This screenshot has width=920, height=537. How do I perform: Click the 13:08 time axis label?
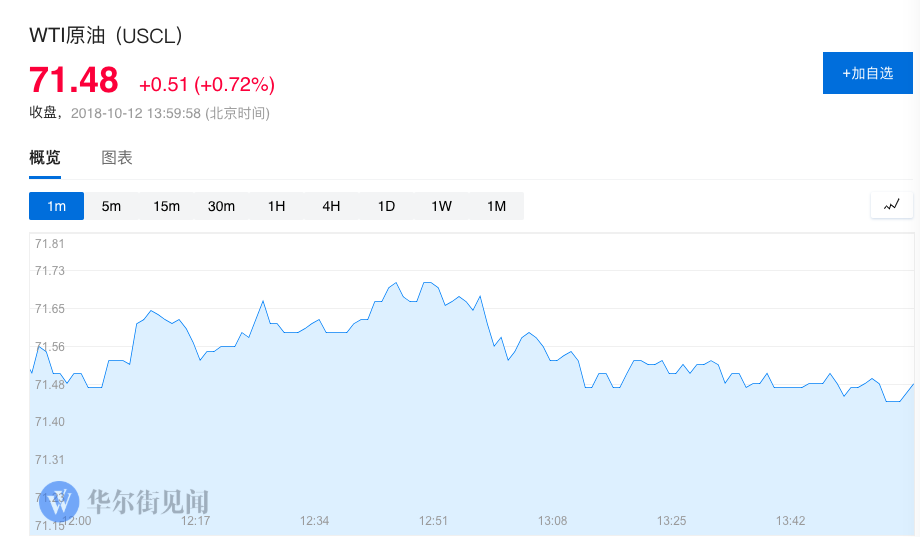[552, 521]
